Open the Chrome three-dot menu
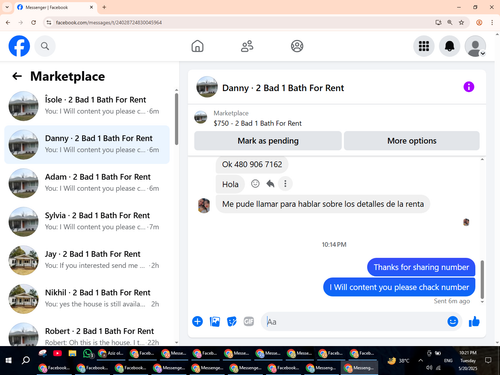The image size is (500, 375). tap(492, 22)
